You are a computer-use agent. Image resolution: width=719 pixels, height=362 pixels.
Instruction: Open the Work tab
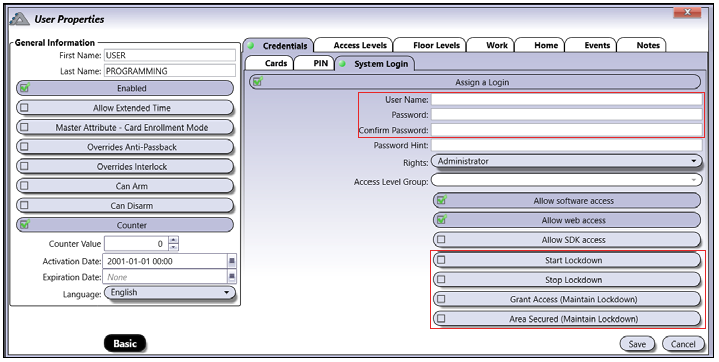pos(491,45)
